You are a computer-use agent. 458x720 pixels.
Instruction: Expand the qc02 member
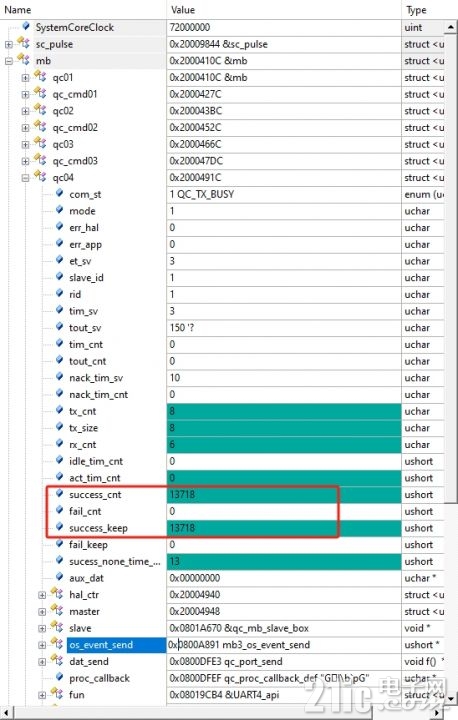pos(25,111)
